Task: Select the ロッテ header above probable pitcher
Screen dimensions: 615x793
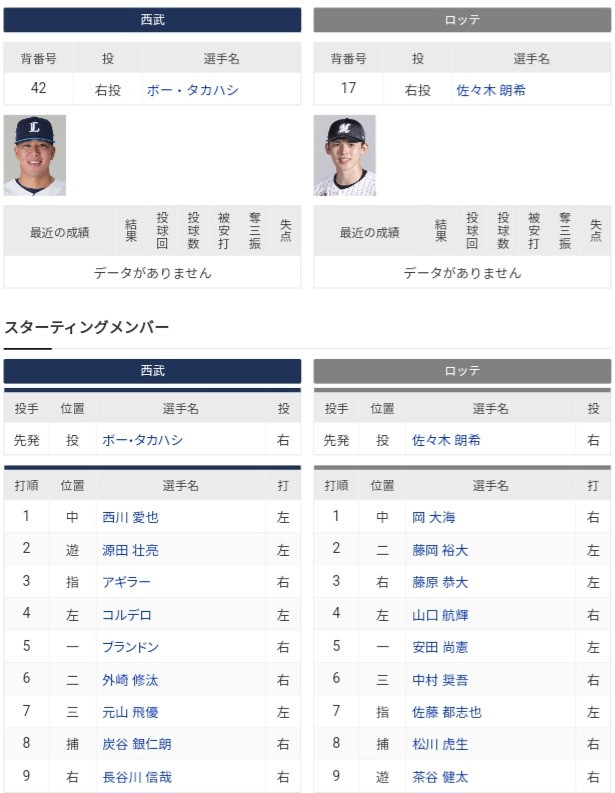Action: point(462,20)
